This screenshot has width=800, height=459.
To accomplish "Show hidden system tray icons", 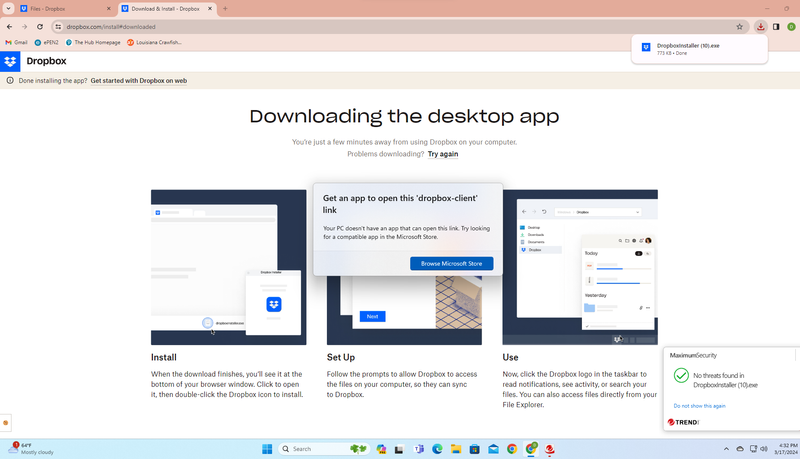I will (x=726, y=449).
